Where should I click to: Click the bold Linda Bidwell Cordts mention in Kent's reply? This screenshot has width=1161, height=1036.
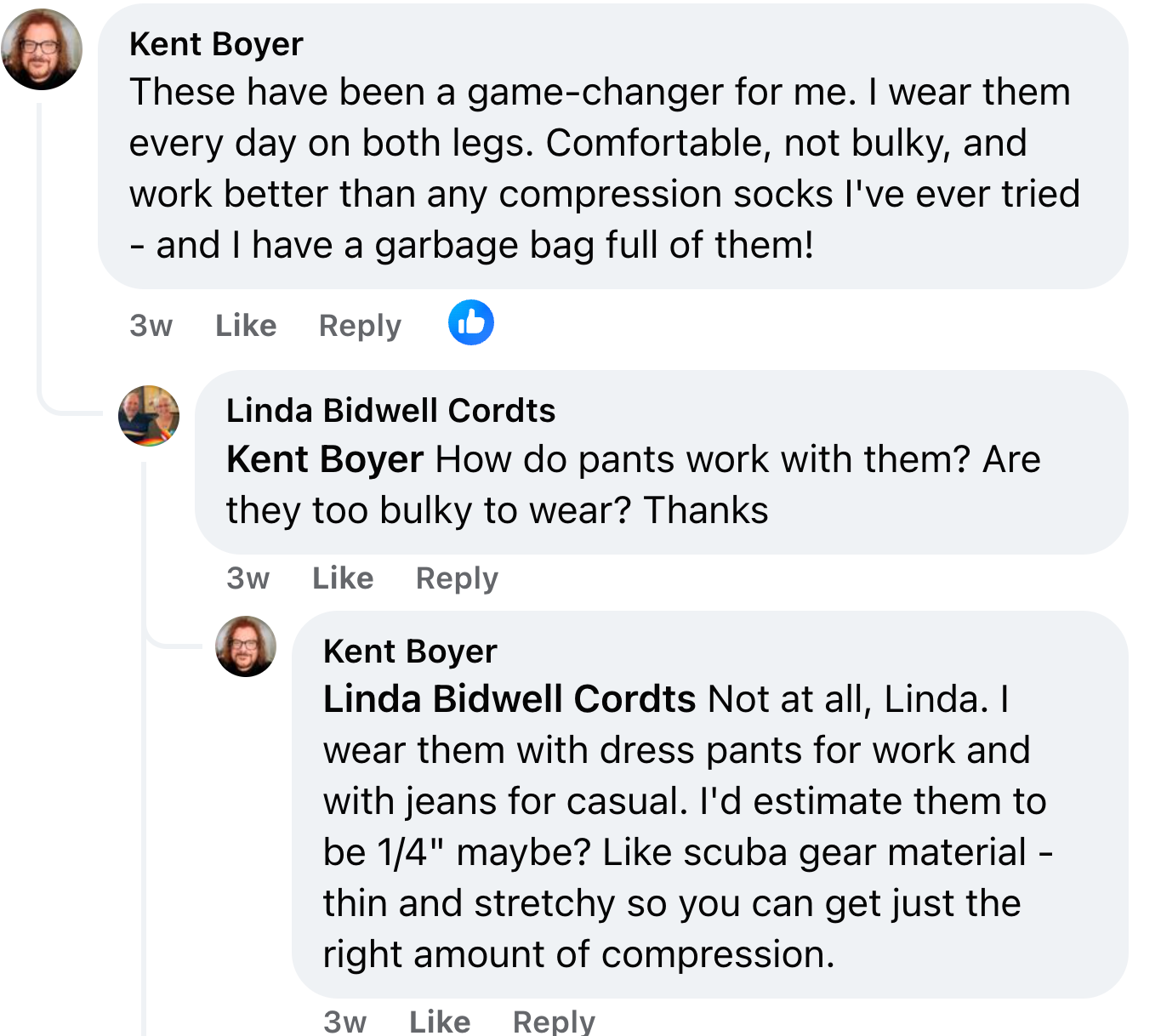point(509,699)
